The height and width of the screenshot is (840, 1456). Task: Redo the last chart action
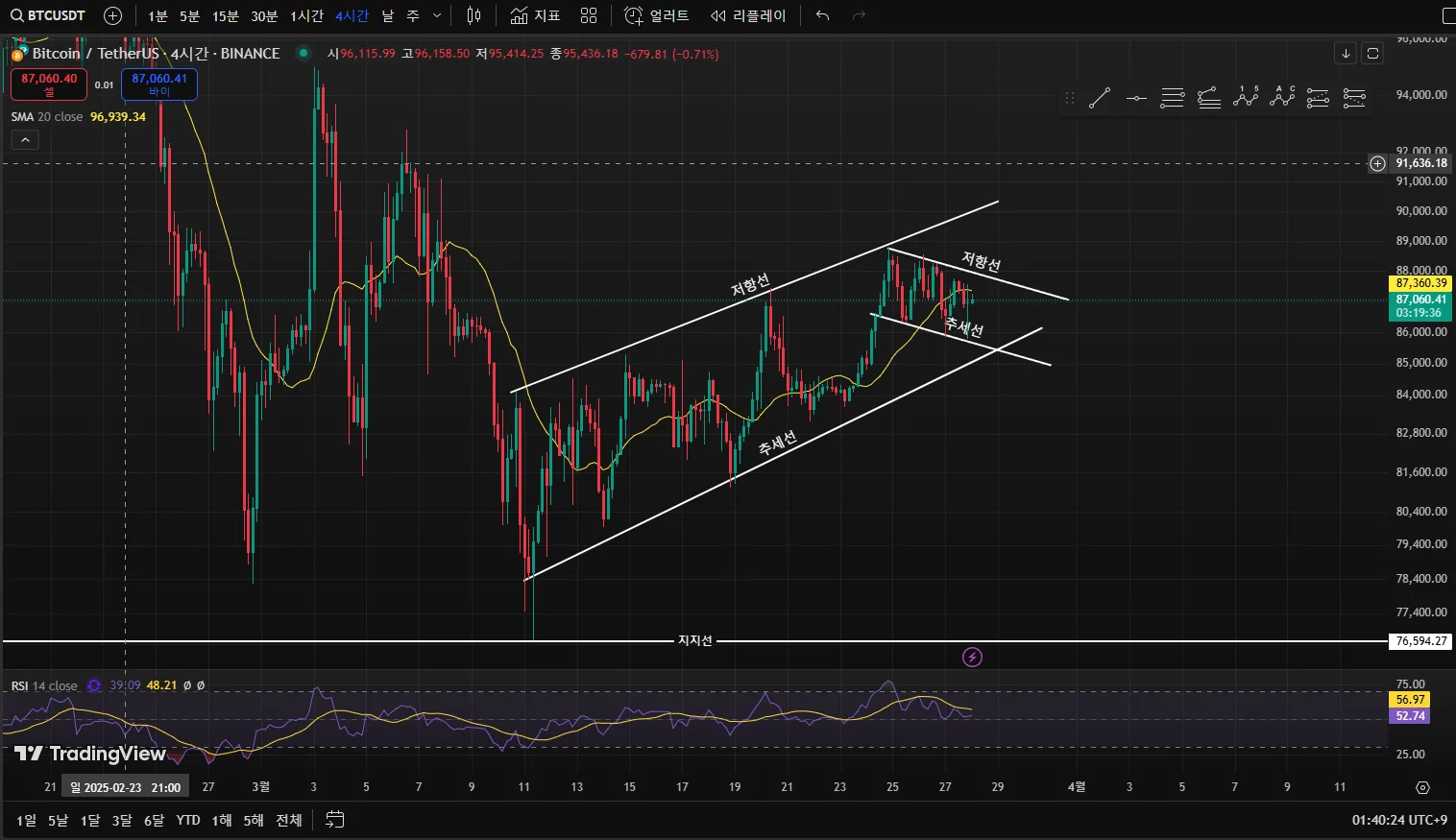[859, 15]
